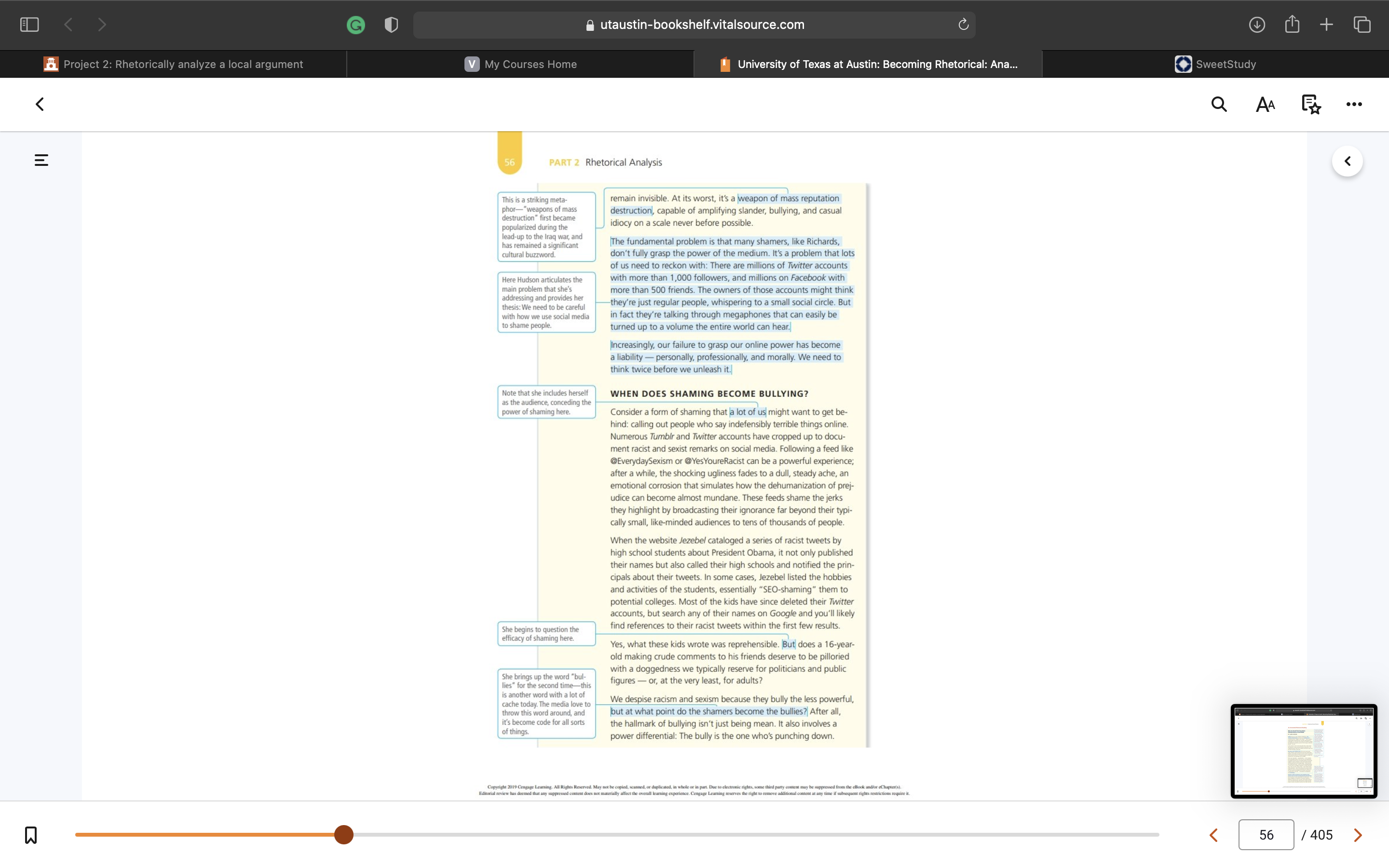Click the picture-in-picture screen thumbnail
Screen dimensions: 1389x868
[1304, 751]
